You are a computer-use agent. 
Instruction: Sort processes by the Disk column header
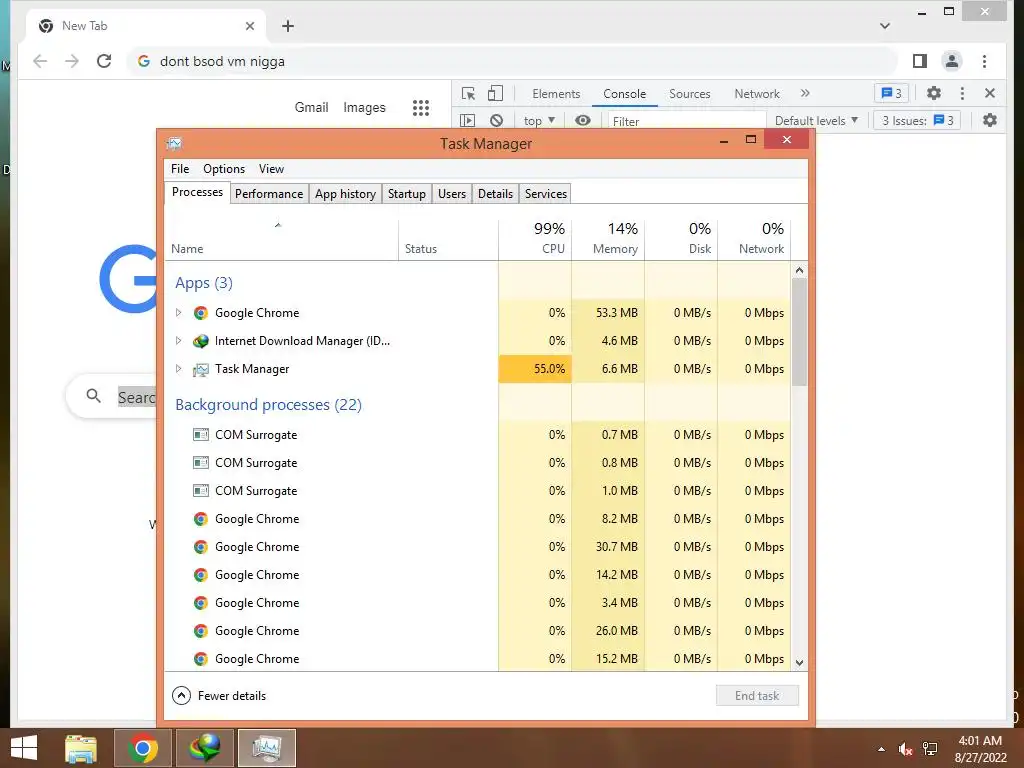tap(681, 238)
